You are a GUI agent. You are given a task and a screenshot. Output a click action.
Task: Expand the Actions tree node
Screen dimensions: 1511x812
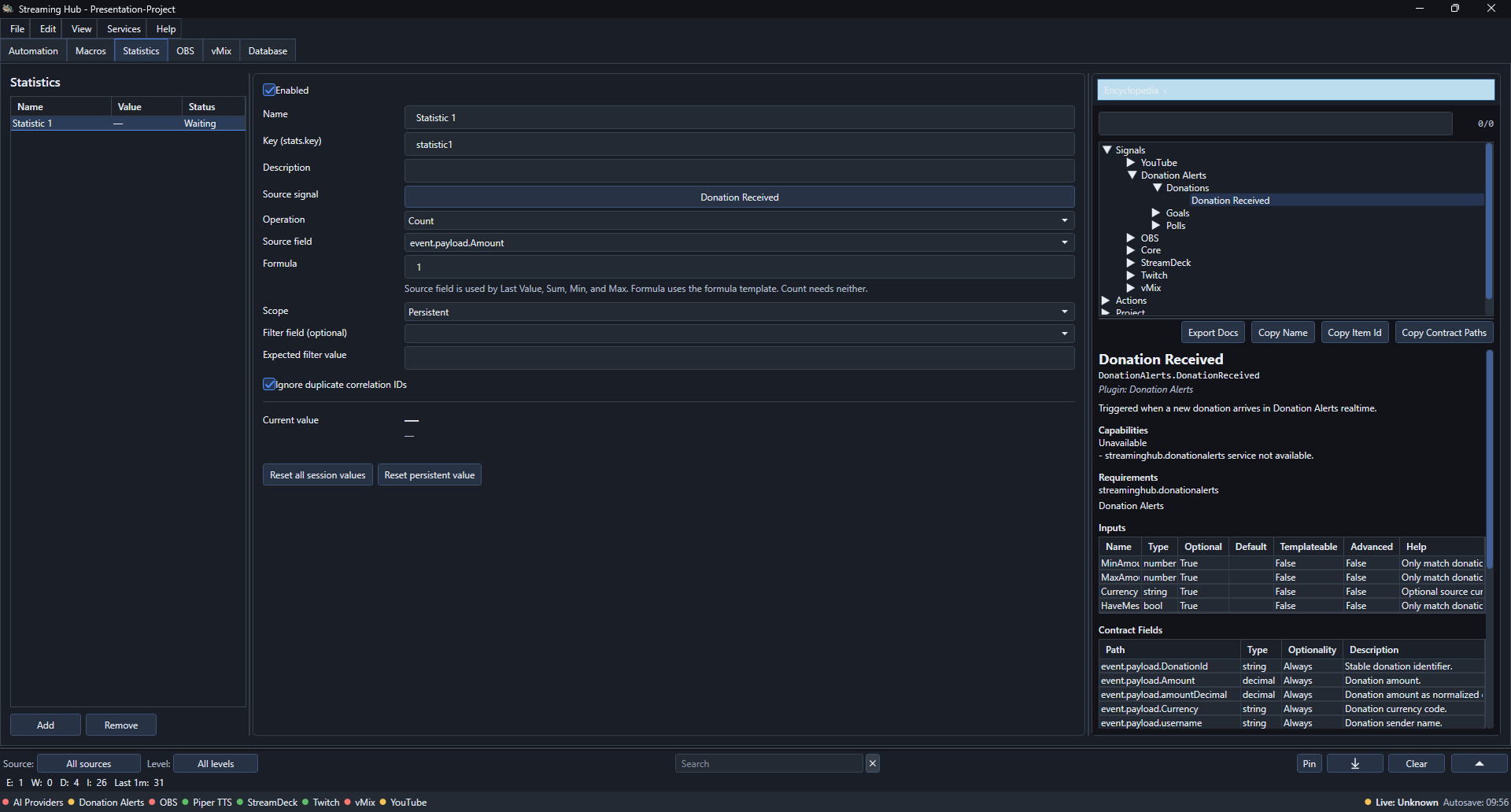click(x=1106, y=301)
